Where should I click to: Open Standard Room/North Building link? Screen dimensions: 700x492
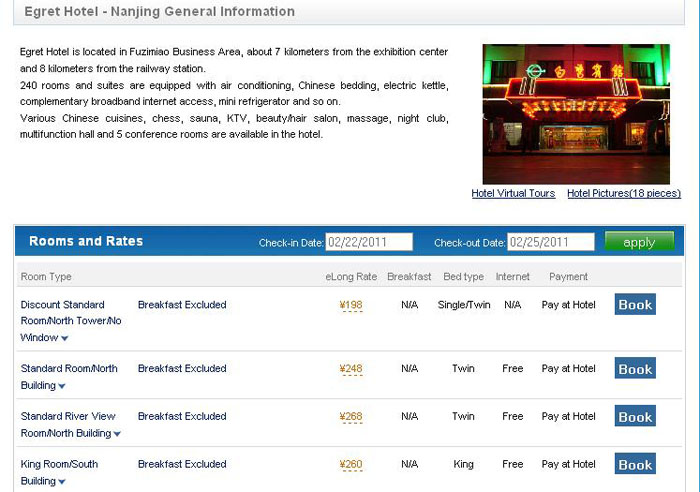point(69,377)
